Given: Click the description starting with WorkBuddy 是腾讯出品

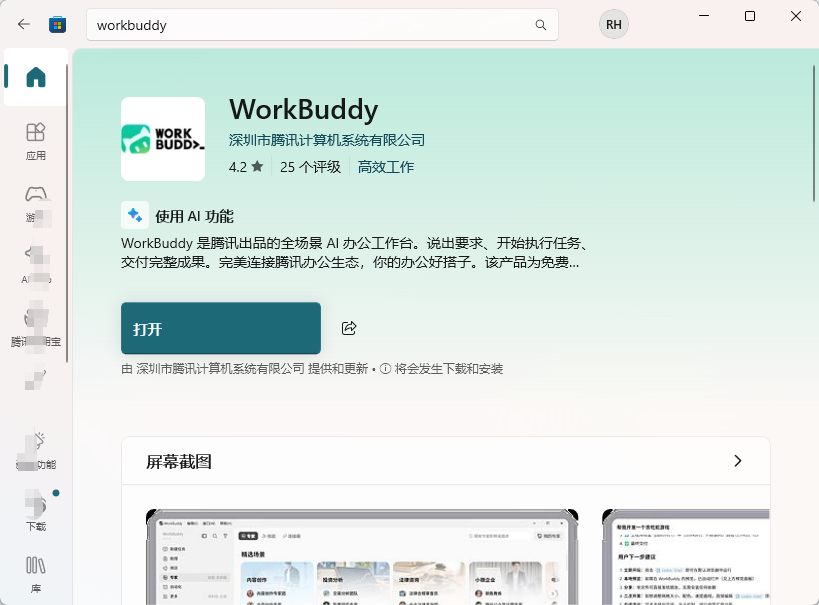Looking at the screenshot, I should tap(355, 252).
